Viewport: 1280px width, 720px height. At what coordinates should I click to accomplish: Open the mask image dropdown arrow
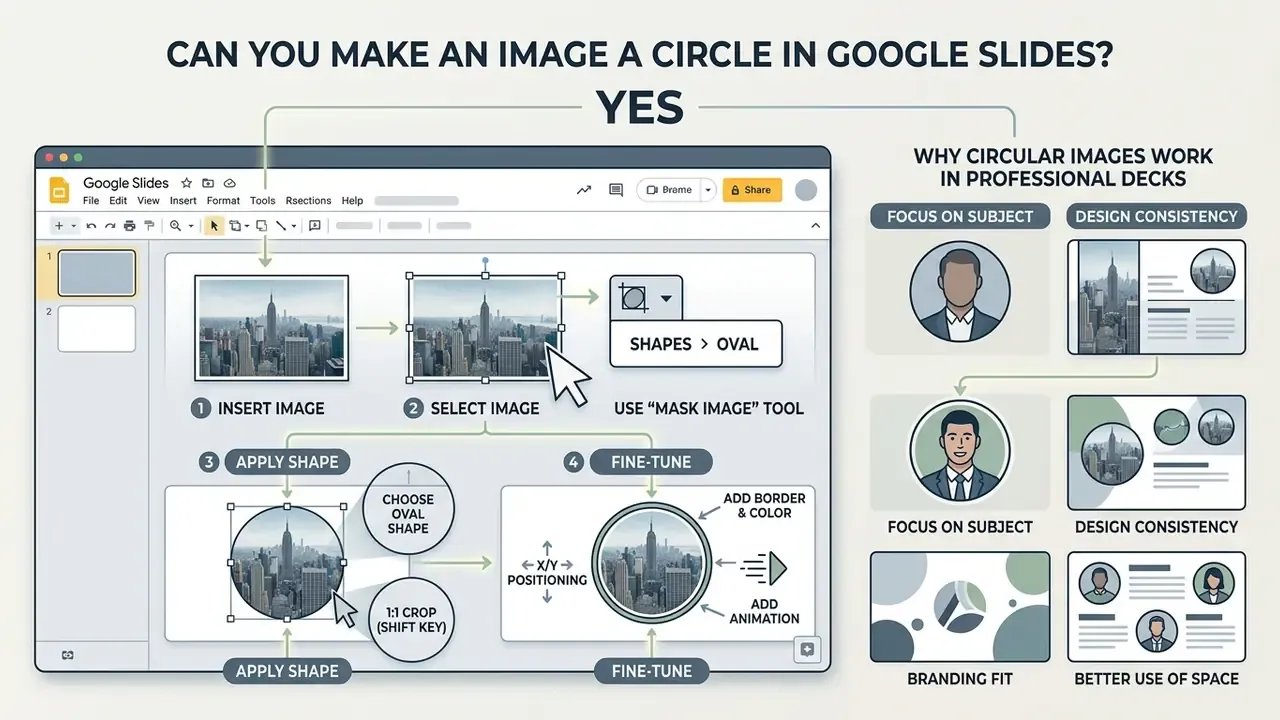click(666, 299)
